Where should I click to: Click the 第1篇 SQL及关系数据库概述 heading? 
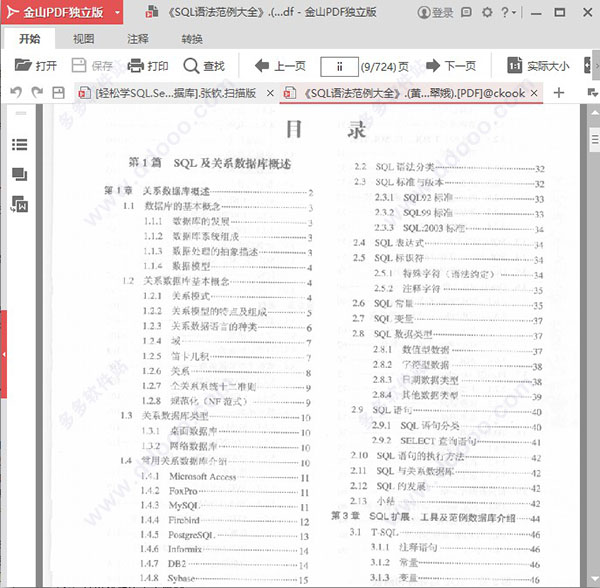(209, 163)
